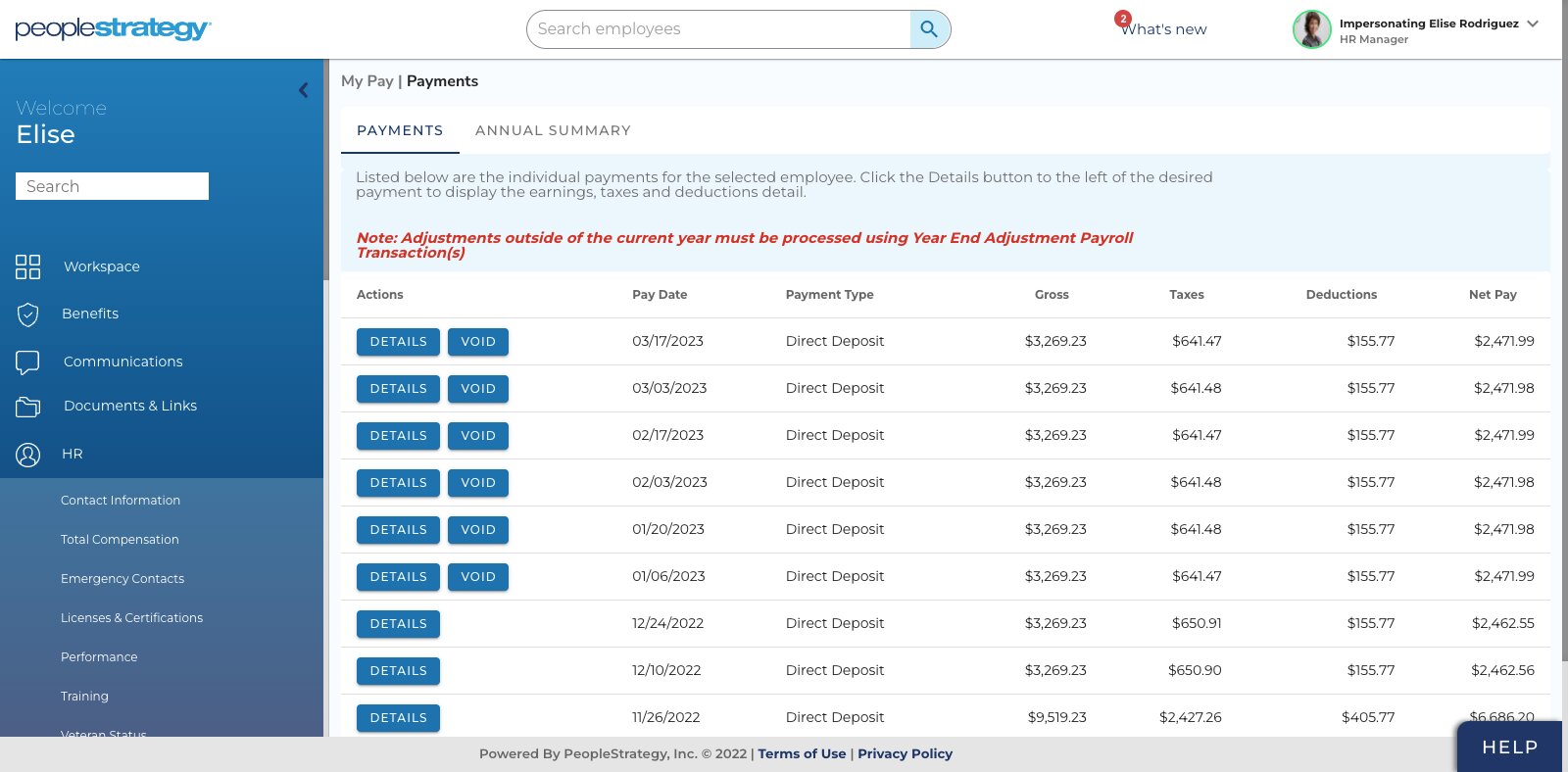Image resolution: width=1568 pixels, height=772 pixels.
Task: Open the What's new notification badge
Action: (1123, 19)
